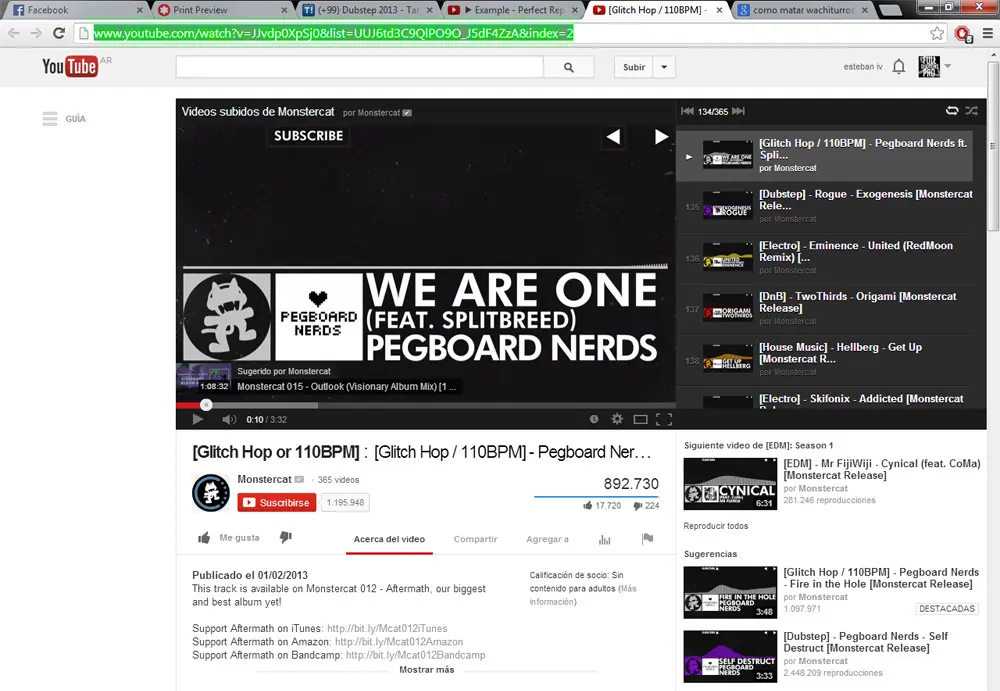Skip to next playlist video icon

coord(738,111)
